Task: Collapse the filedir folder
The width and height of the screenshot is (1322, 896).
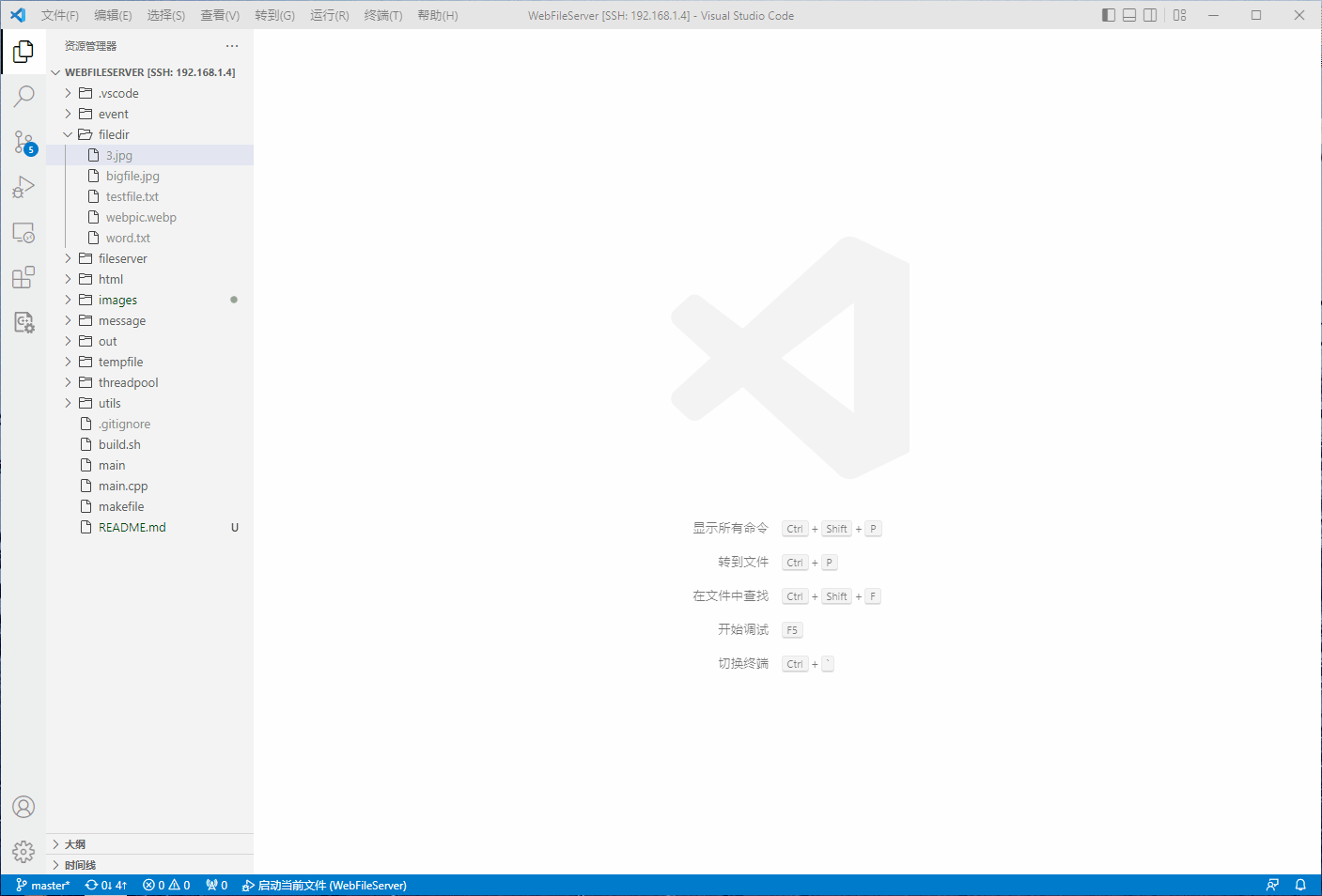Action: 113,134
